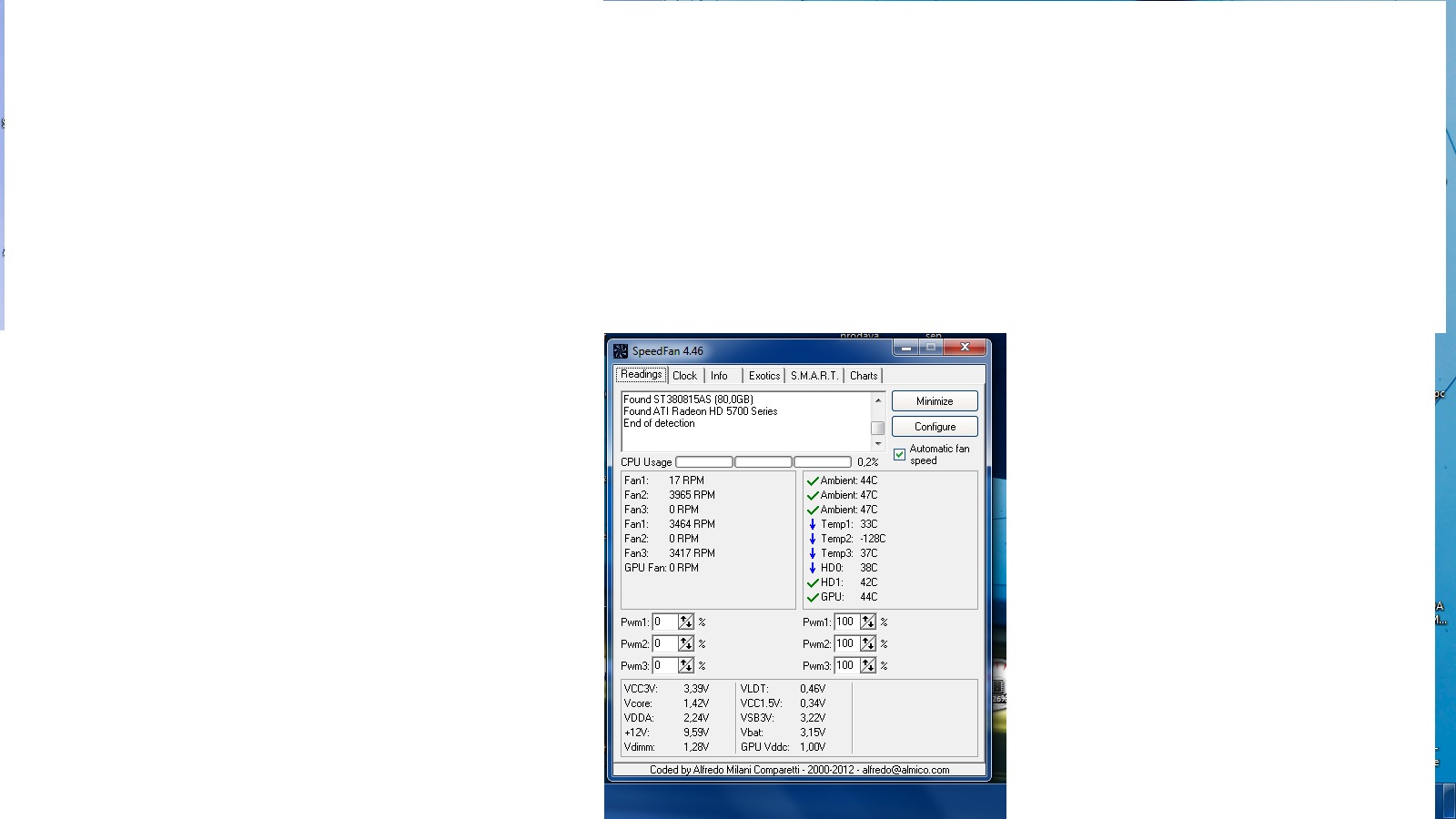This screenshot has height=819, width=1456.
Task: Click the left Pwm3 stepper arrows
Action: click(685, 666)
